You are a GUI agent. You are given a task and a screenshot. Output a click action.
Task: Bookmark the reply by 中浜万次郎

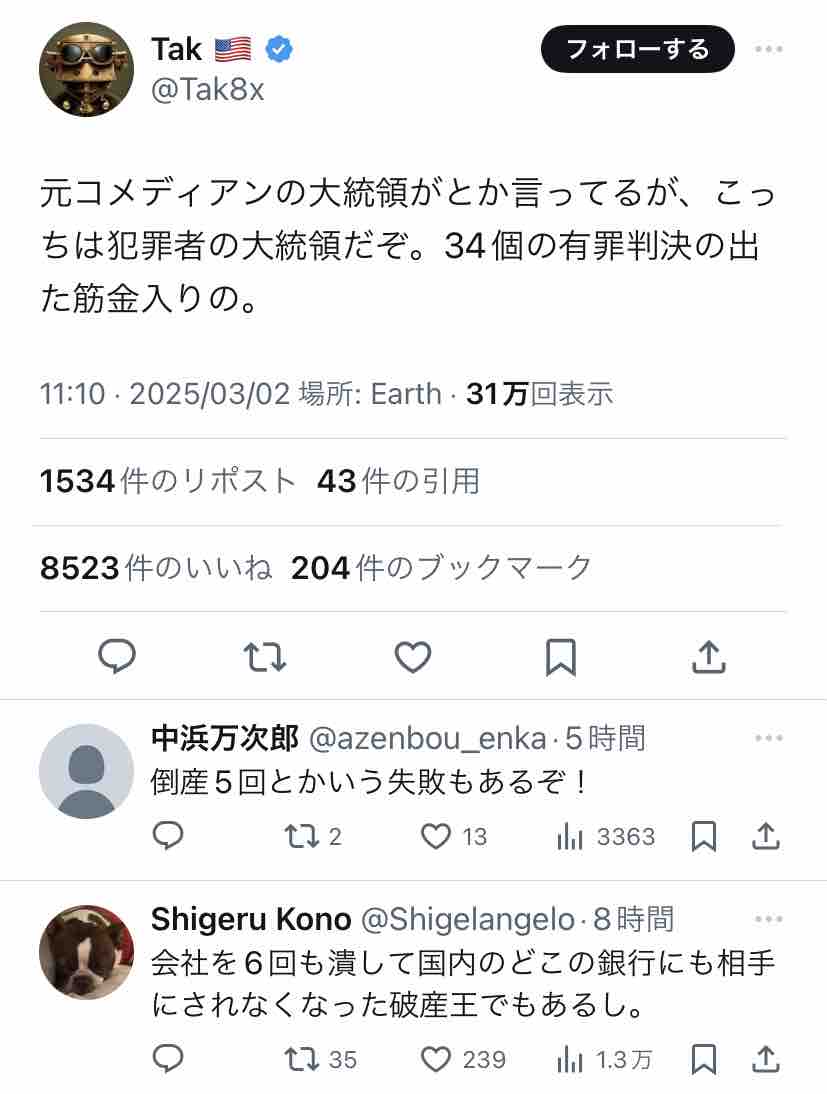tap(704, 836)
